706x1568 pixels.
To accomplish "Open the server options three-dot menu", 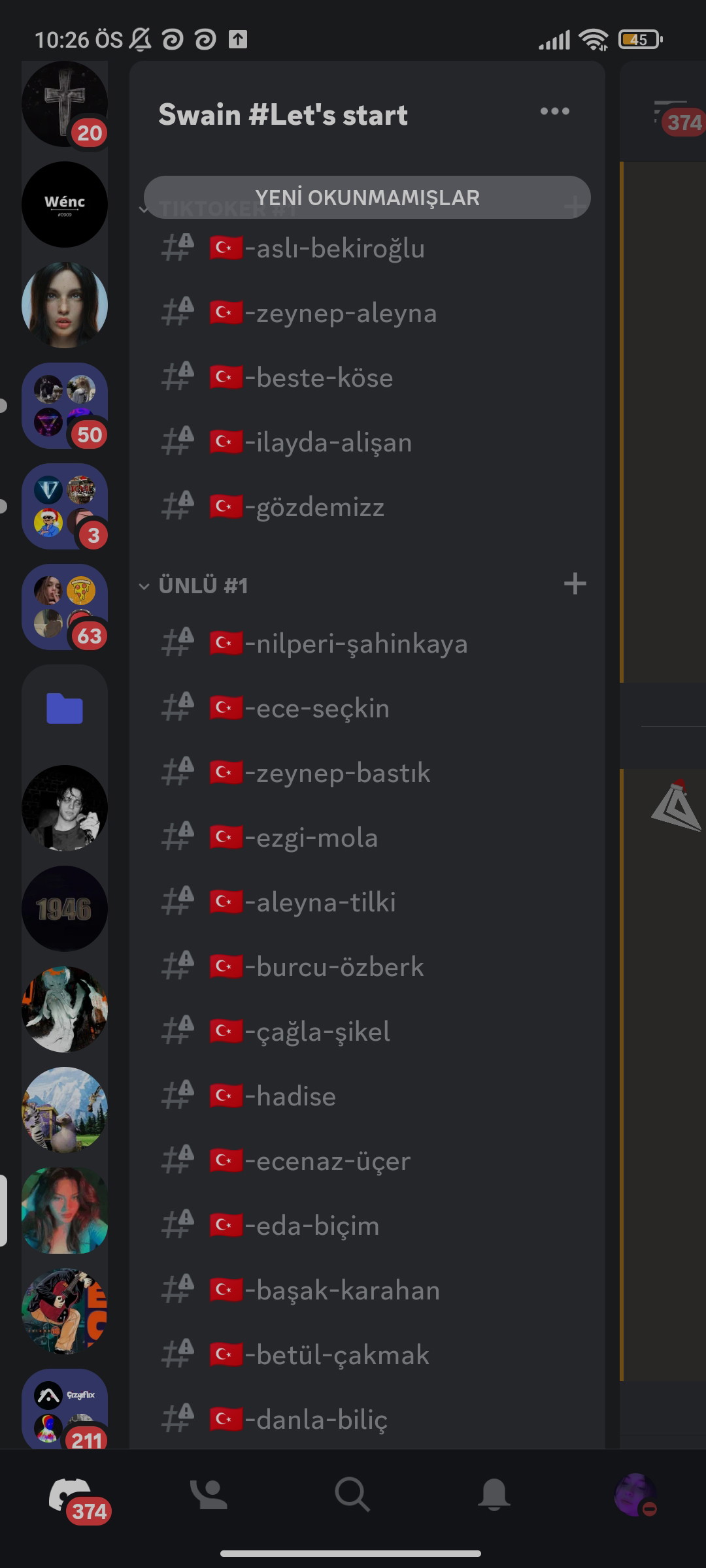I will [x=554, y=112].
